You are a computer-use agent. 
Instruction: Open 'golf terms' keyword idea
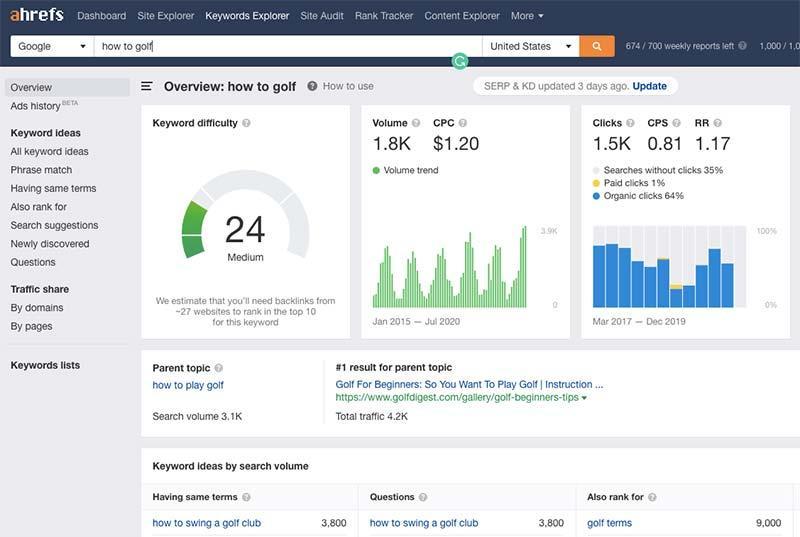tap(609, 523)
